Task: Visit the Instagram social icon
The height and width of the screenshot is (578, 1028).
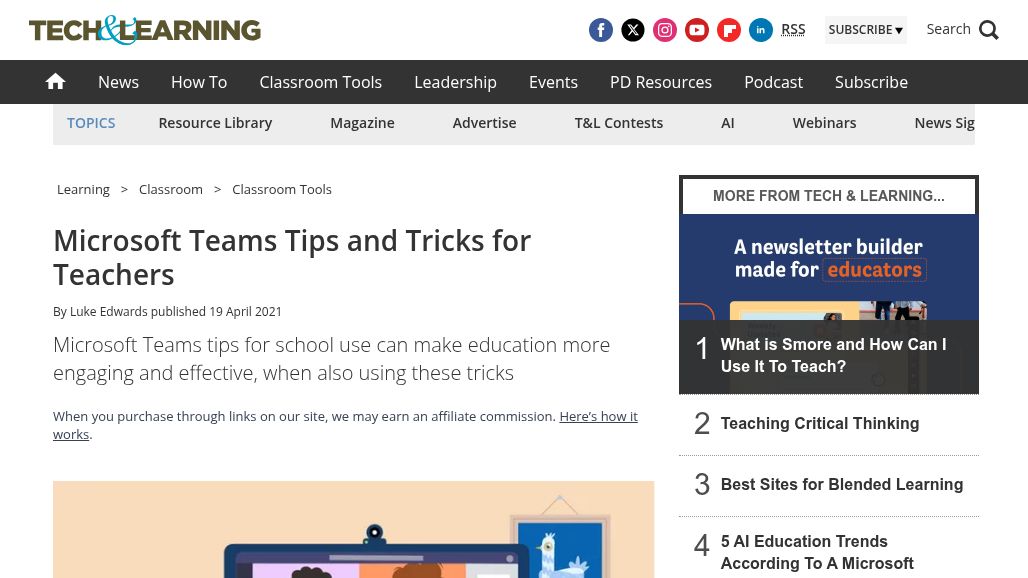Action: coord(665,30)
